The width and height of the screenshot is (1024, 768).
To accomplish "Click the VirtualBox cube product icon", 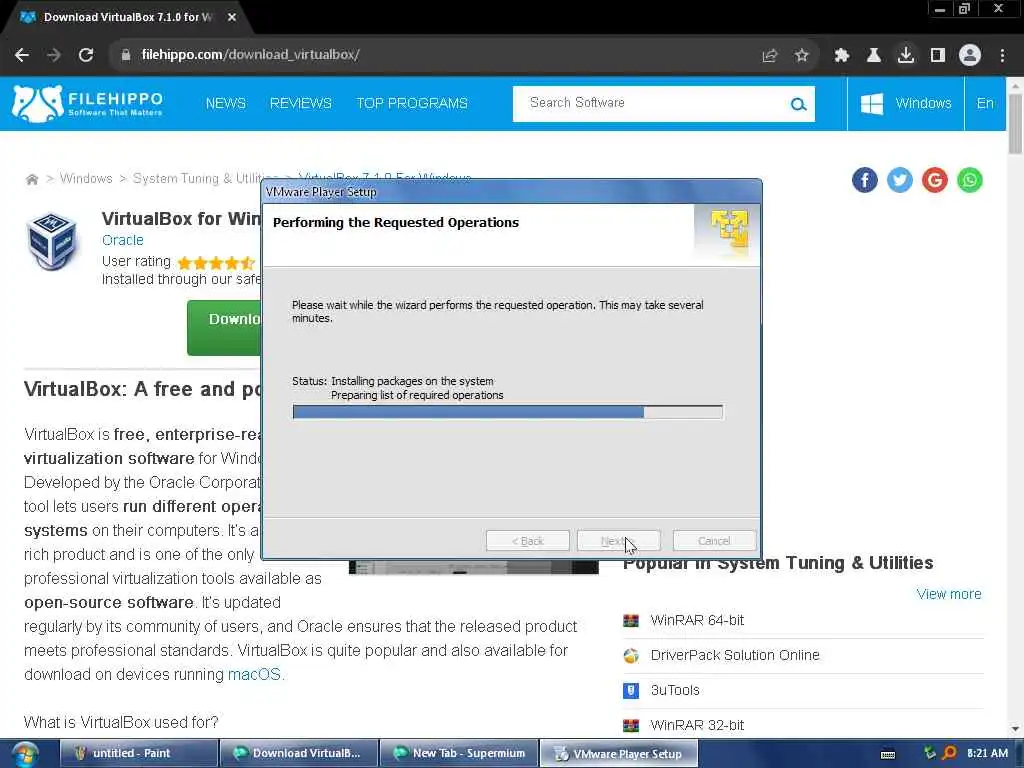I will [x=52, y=241].
